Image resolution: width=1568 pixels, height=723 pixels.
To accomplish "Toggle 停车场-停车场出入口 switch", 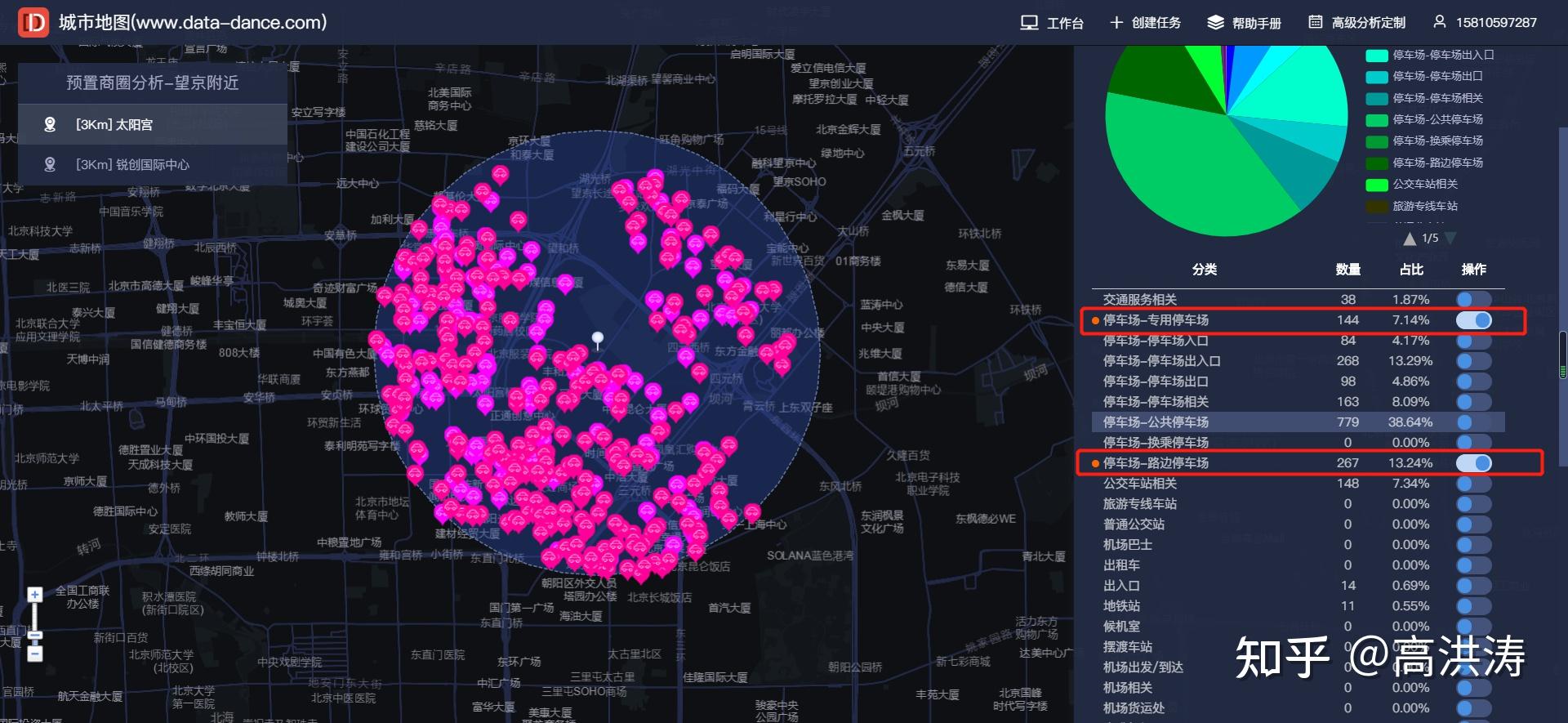I will tap(1473, 361).
